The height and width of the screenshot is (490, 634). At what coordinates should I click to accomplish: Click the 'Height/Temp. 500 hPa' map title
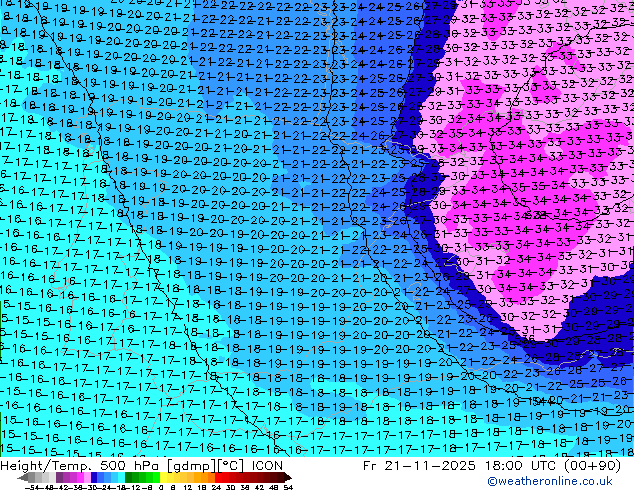pos(80,466)
